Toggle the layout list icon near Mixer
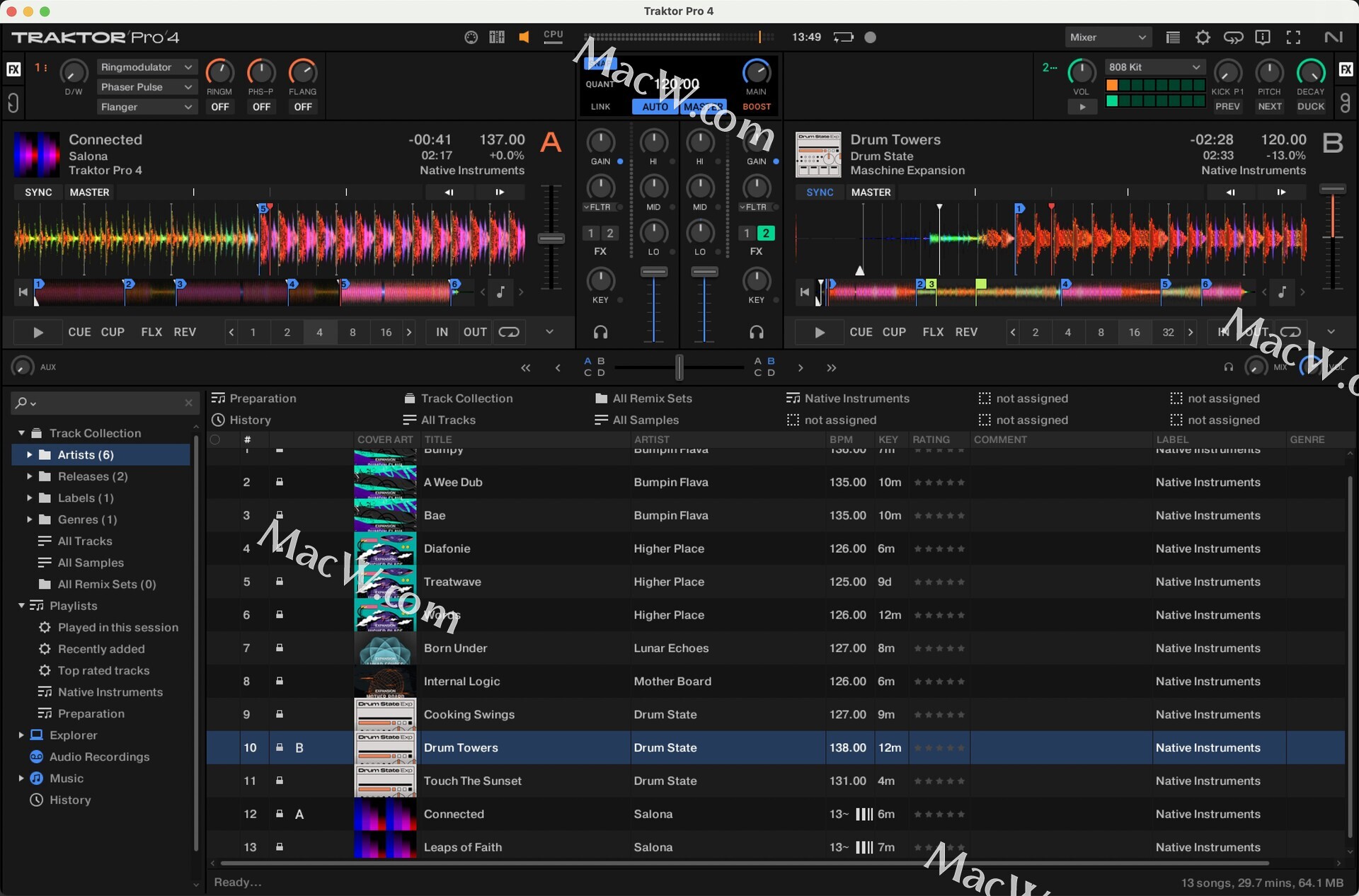 pos(1173,38)
